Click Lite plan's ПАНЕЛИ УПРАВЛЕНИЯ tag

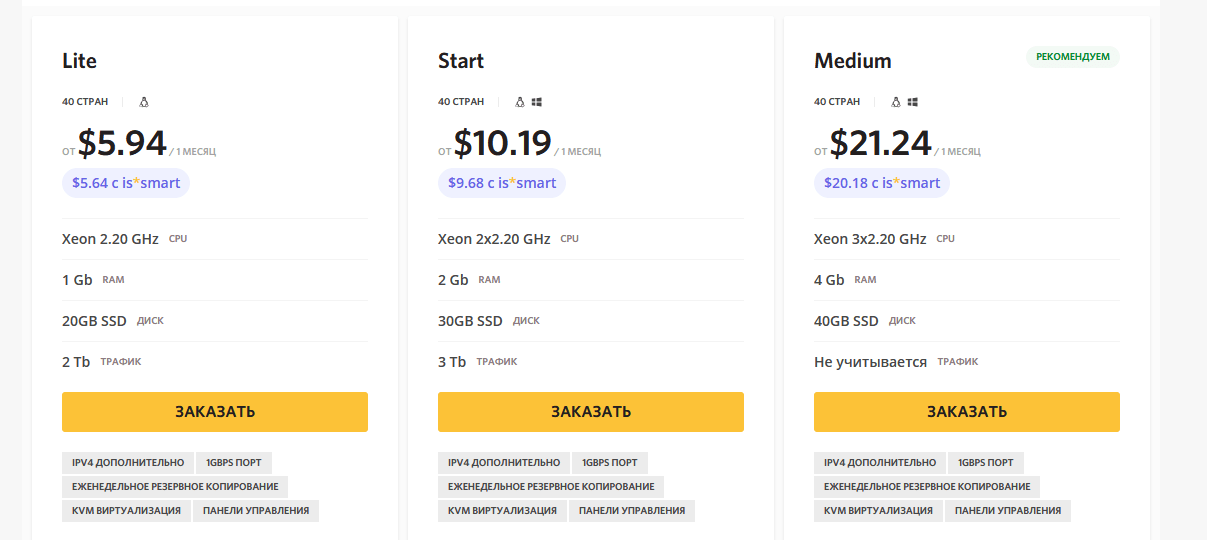(x=256, y=511)
